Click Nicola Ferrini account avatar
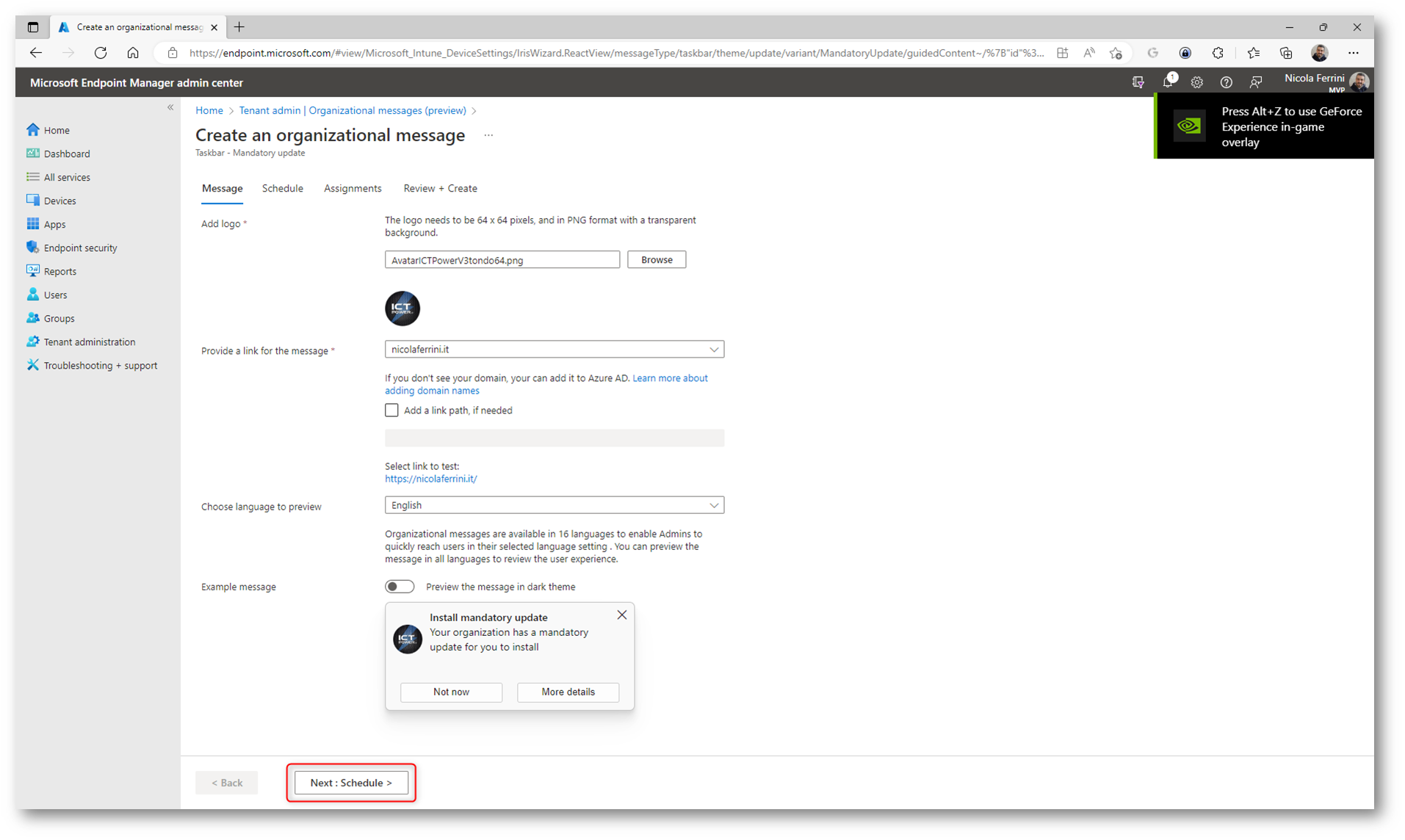This screenshot has width=1405, height=840. [1359, 82]
